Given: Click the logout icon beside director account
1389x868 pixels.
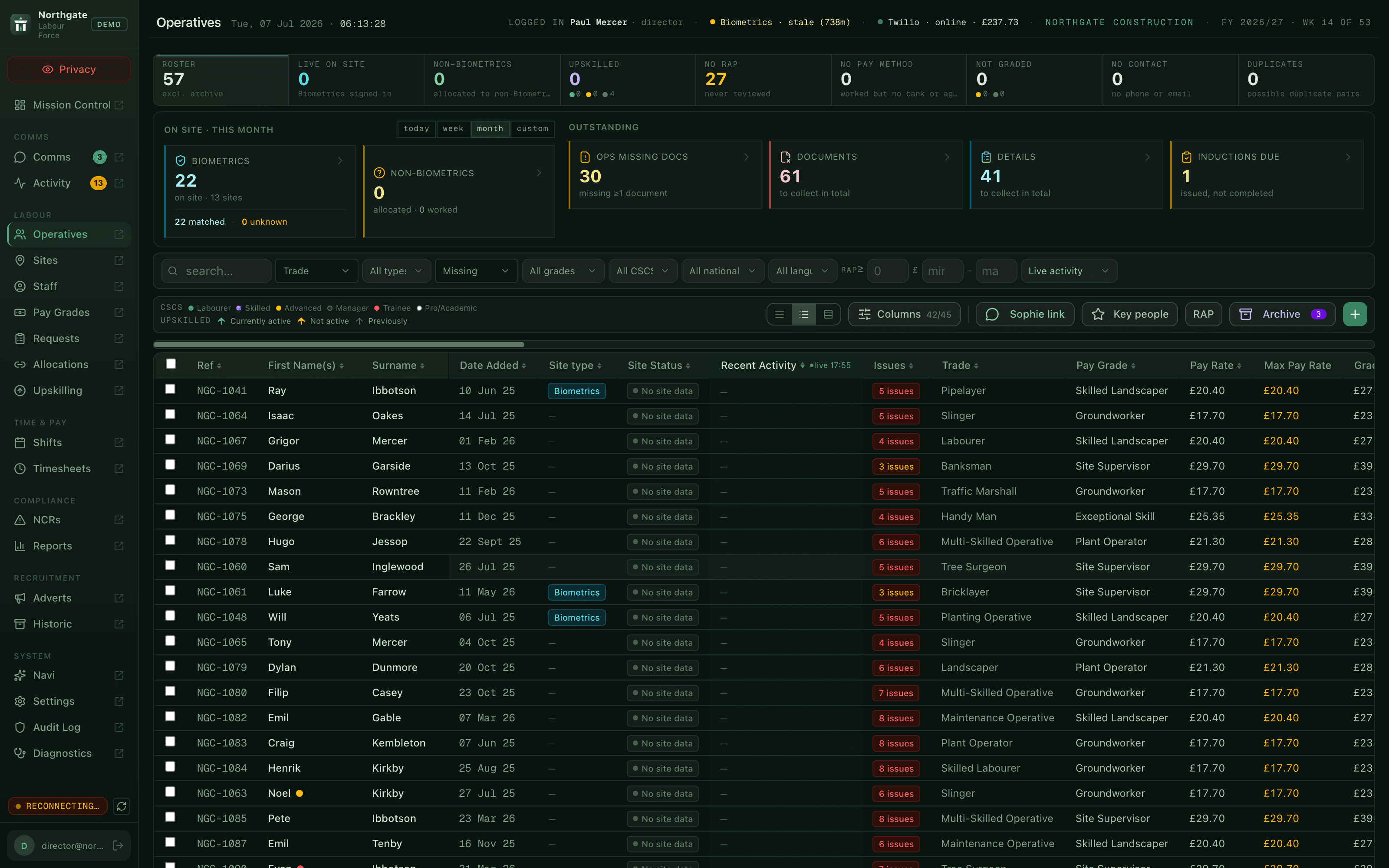Looking at the screenshot, I should coord(118,845).
